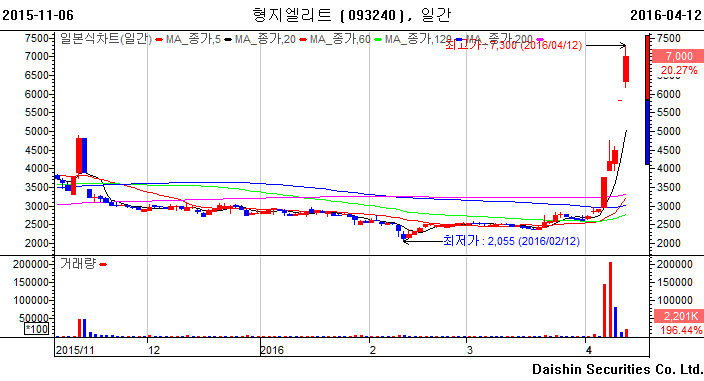Click the 6000 label on right price axis
704x381 pixels.
669,94
